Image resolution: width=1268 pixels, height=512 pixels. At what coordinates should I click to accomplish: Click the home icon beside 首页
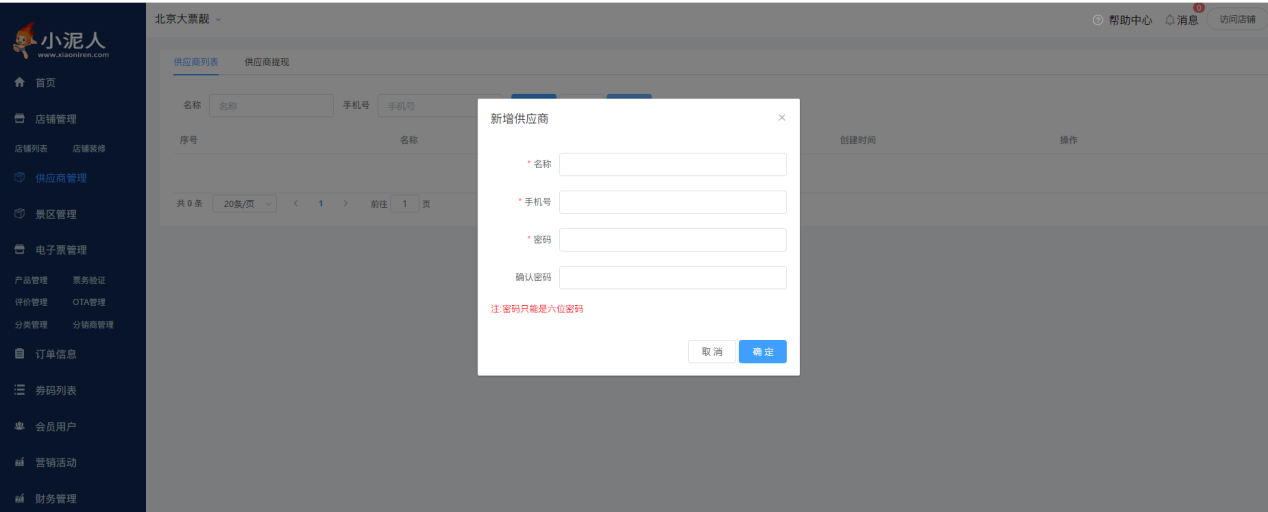click(x=19, y=83)
